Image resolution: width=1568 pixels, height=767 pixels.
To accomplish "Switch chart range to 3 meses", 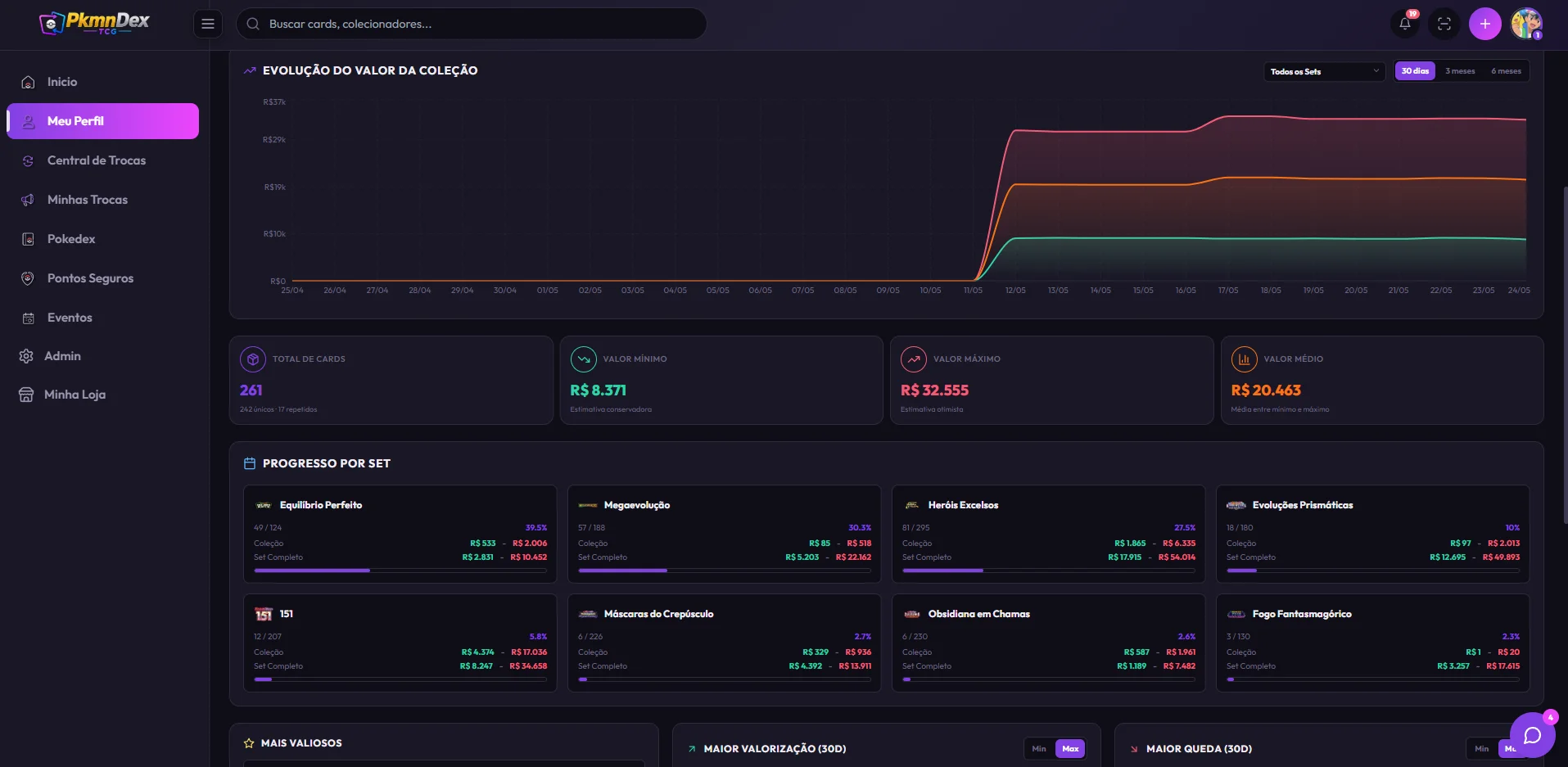I will click(x=1460, y=71).
